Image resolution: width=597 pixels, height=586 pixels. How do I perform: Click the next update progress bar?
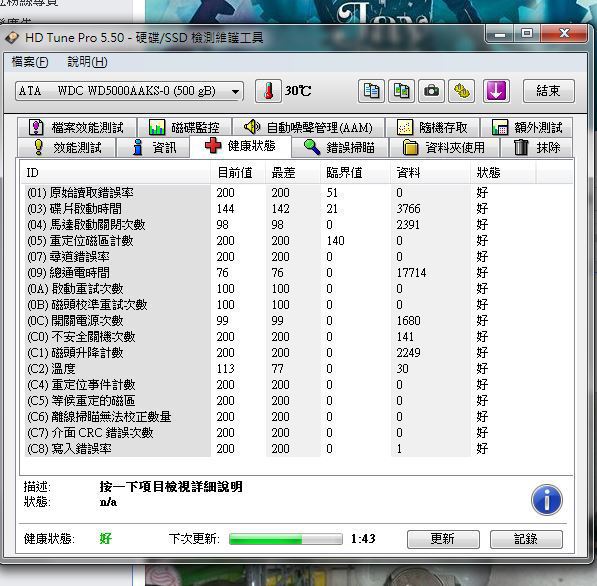click(x=286, y=539)
